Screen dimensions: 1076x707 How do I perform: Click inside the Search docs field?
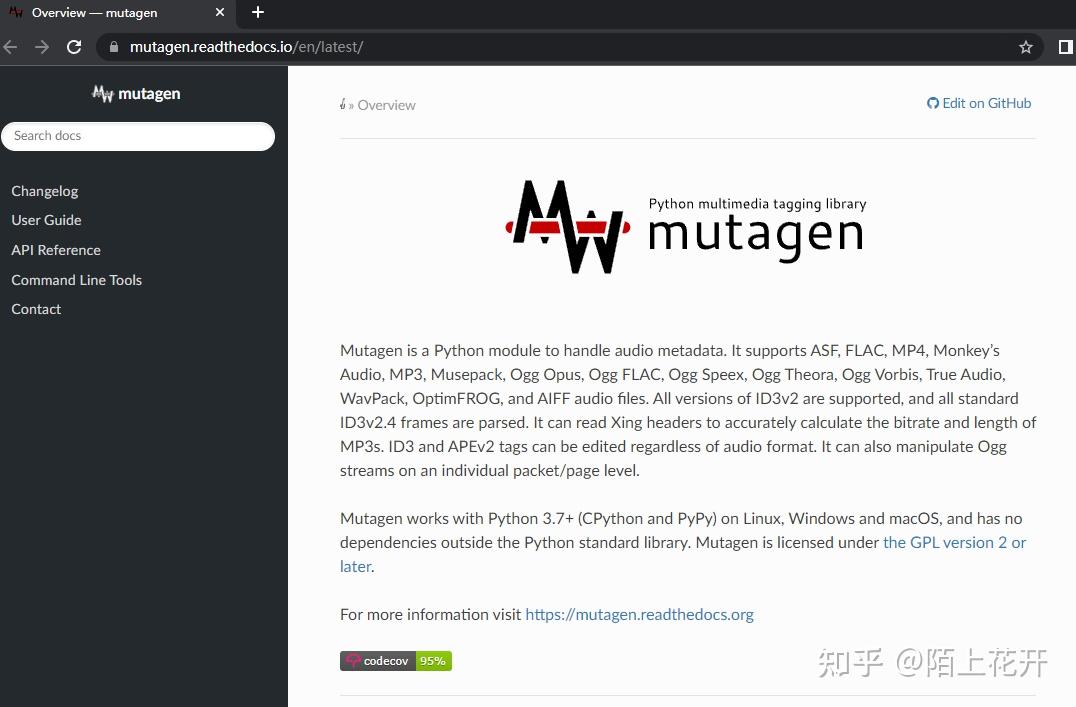point(139,136)
